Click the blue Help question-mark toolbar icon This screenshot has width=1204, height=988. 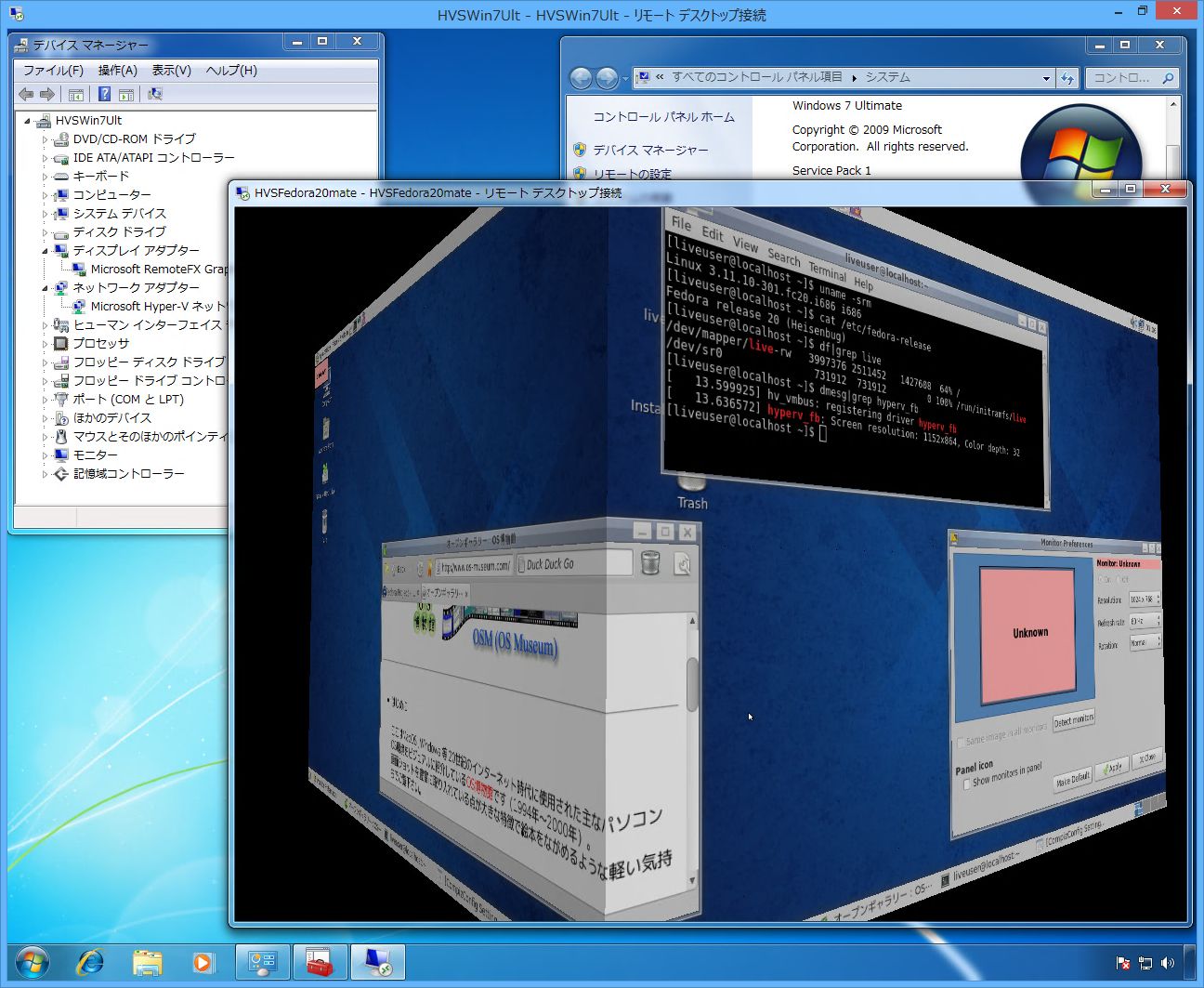click(x=104, y=94)
